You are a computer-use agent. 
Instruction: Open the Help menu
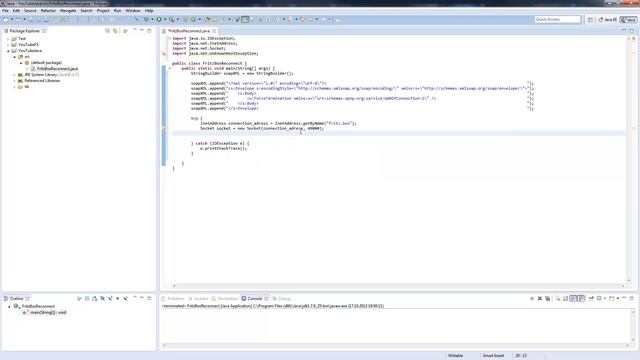[149, 11]
